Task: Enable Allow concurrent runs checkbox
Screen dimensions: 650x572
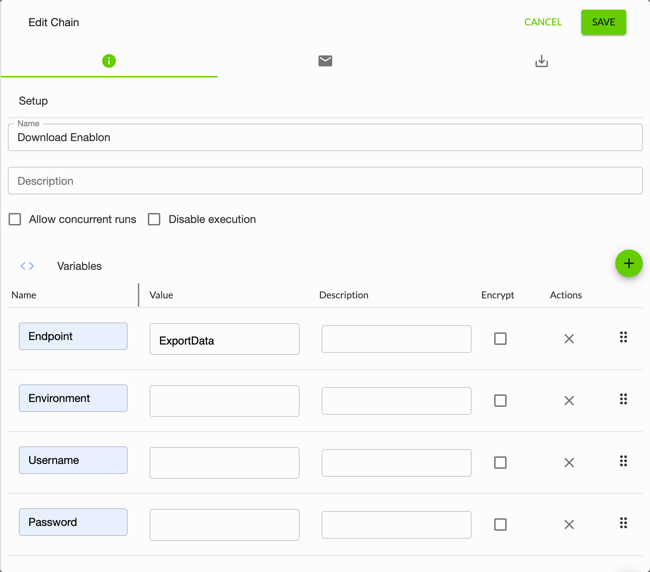Action: coord(15,219)
